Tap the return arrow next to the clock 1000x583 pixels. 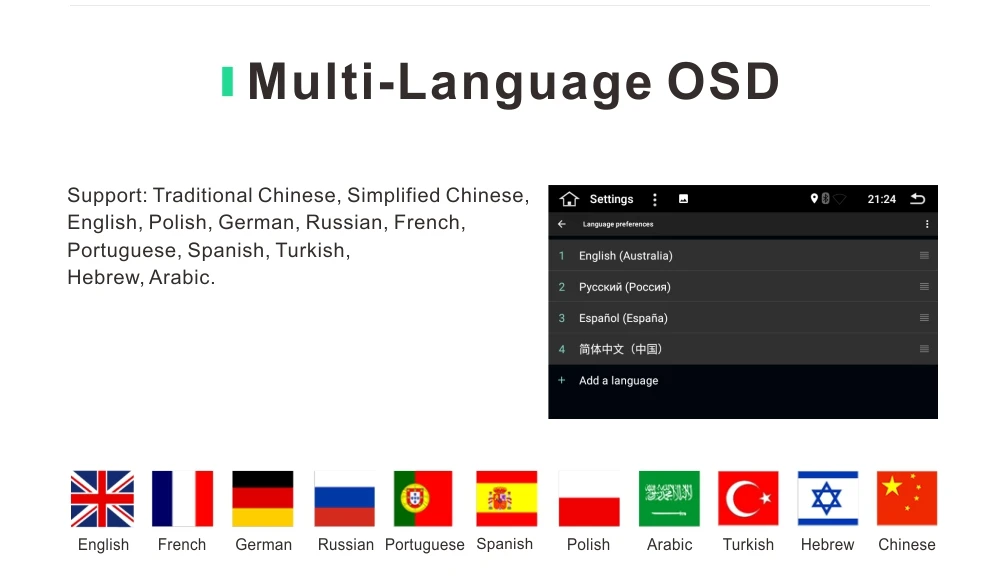pos(918,198)
